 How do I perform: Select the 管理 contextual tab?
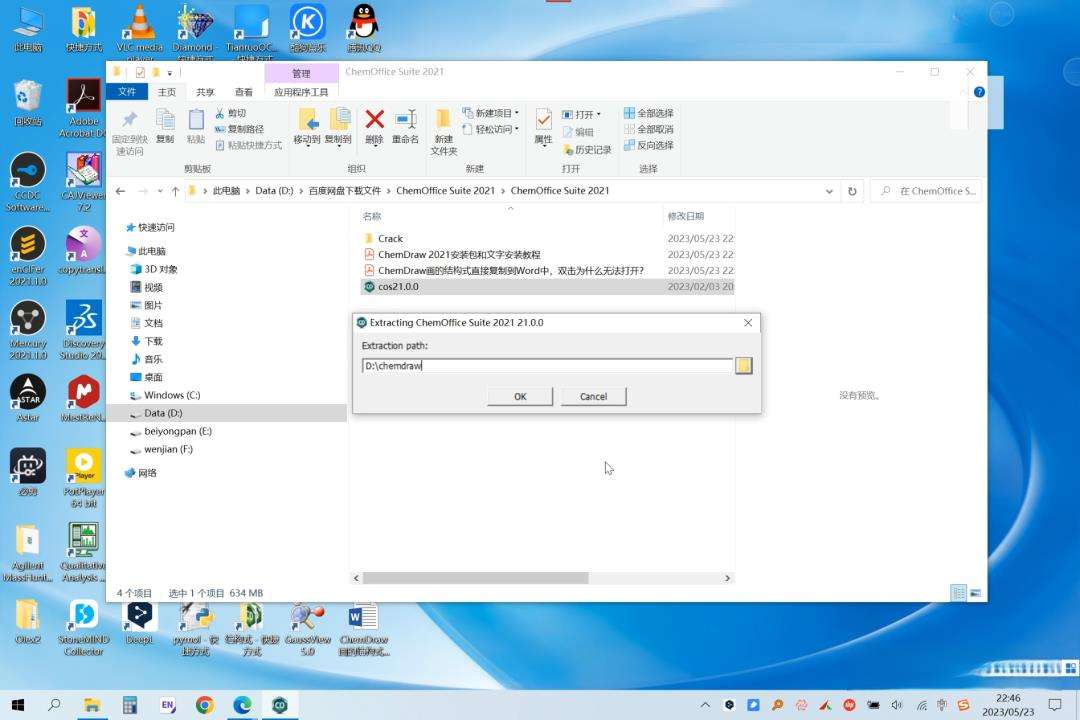click(301, 73)
